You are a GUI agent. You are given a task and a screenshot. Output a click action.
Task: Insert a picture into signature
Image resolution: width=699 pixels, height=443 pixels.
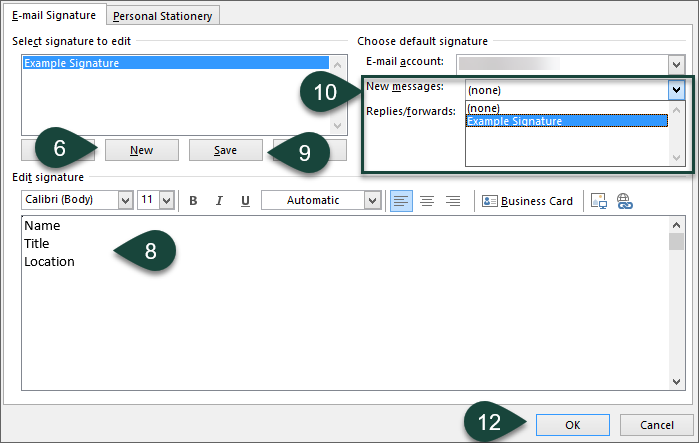[599, 201]
